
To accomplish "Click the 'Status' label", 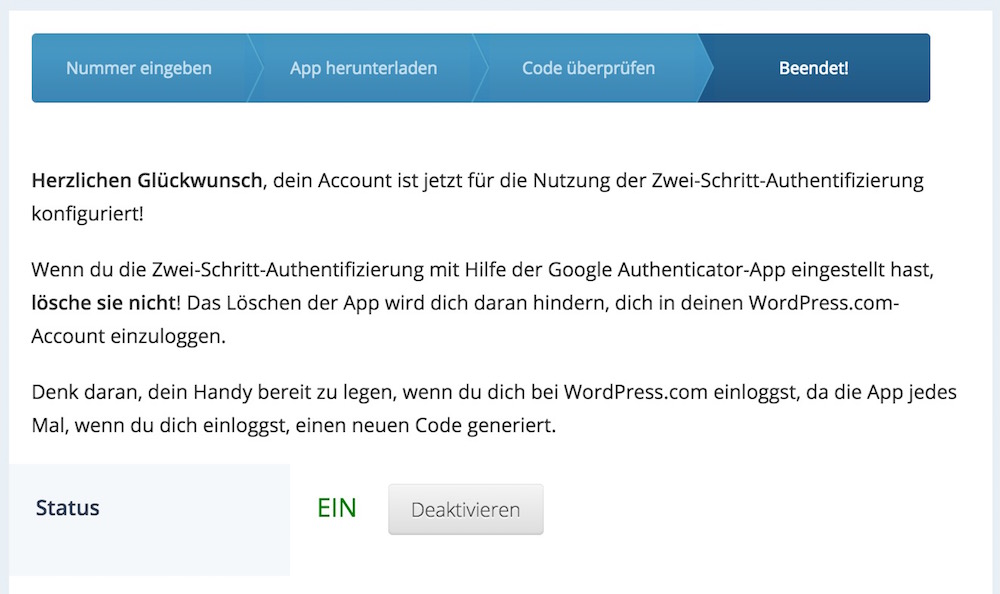I will [68, 508].
